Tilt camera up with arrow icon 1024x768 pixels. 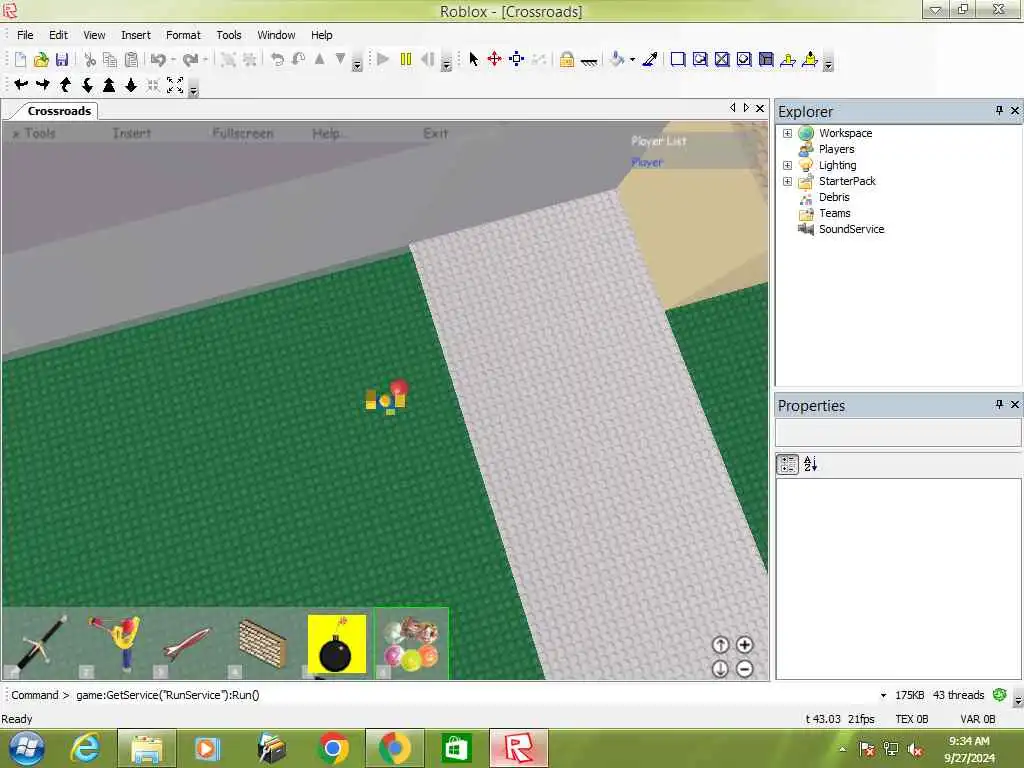pyautogui.click(x=65, y=84)
